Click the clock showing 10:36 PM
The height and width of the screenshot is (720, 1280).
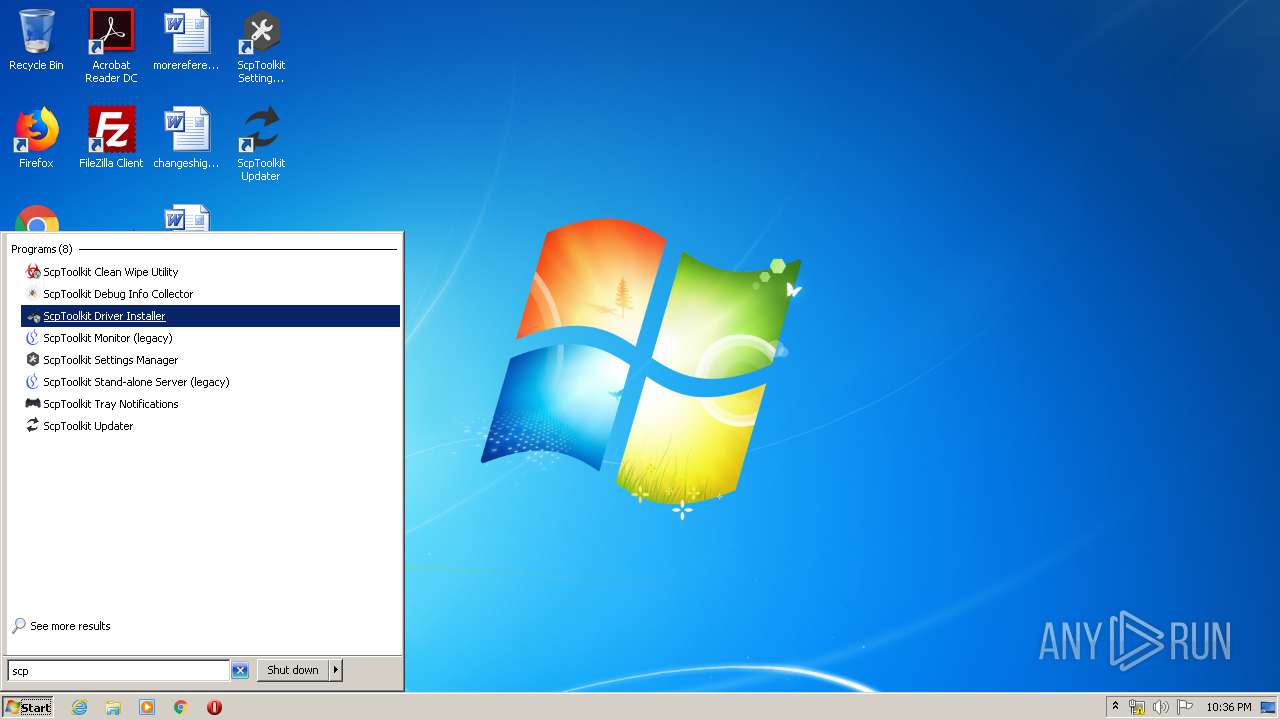tap(1229, 707)
